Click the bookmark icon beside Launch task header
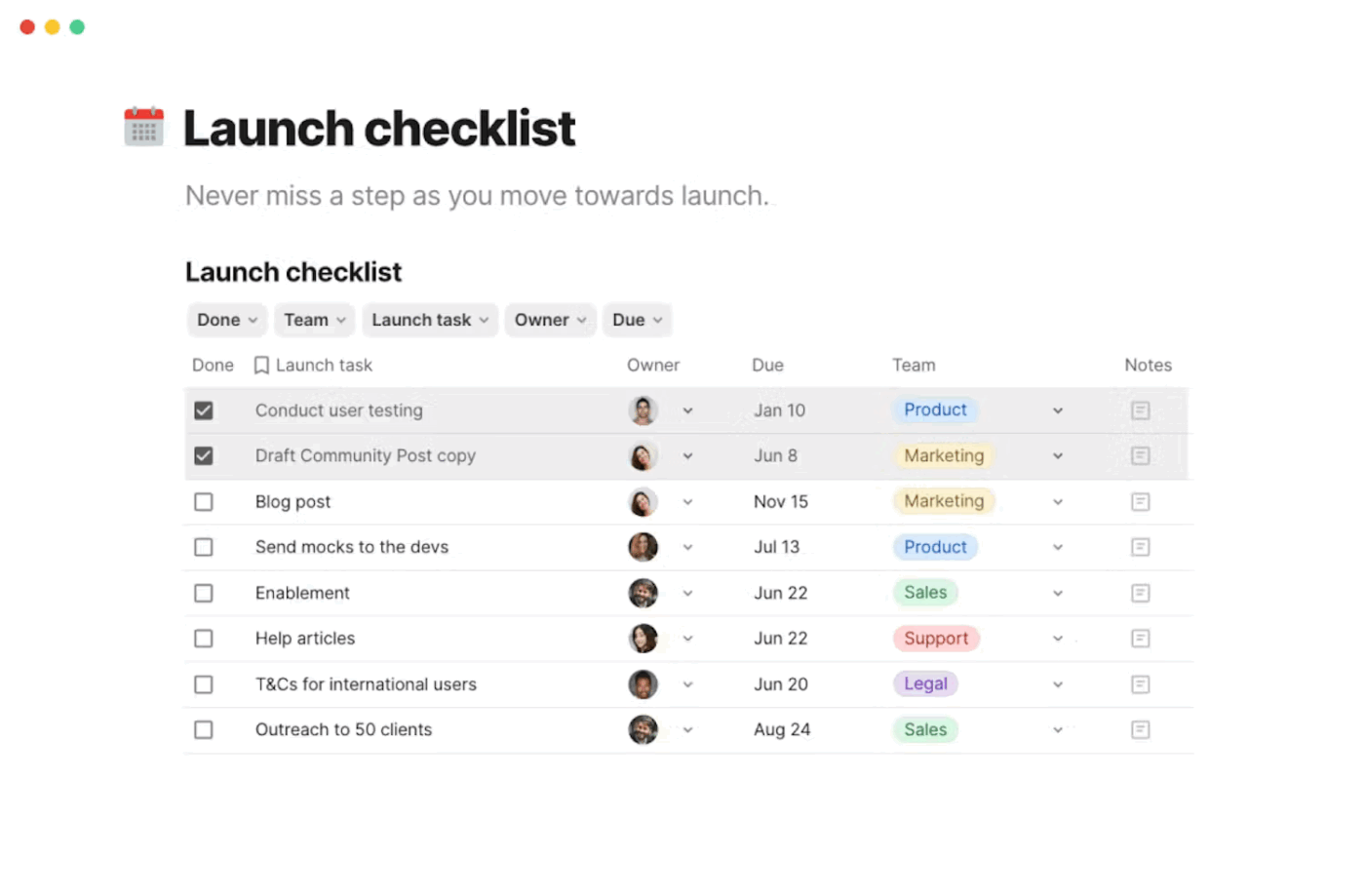This screenshot has width=1365, height=896. [261, 365]
